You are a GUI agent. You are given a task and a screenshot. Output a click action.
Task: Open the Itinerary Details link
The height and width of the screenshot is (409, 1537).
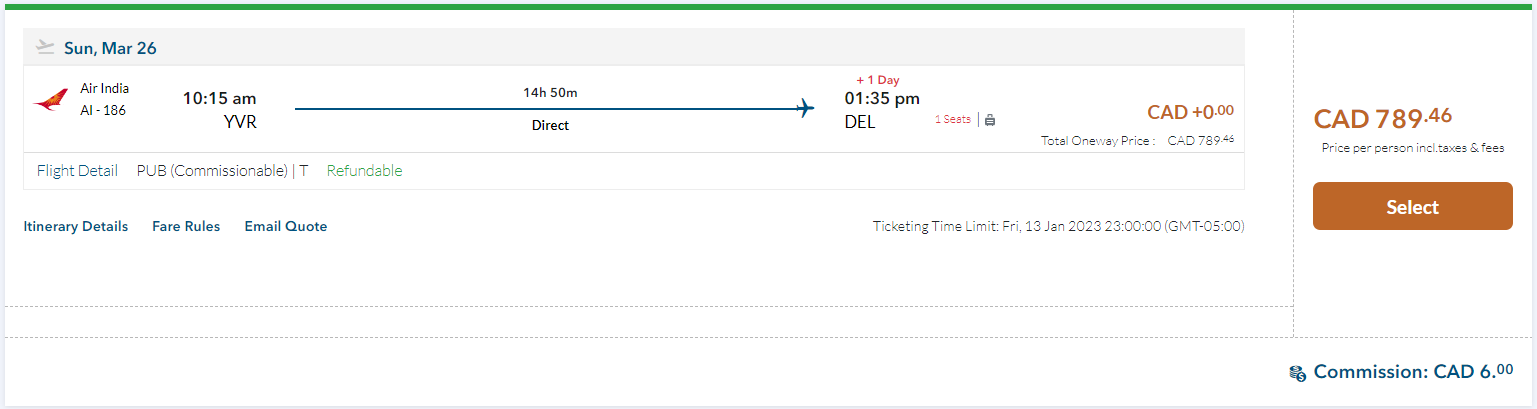[76, 226]
